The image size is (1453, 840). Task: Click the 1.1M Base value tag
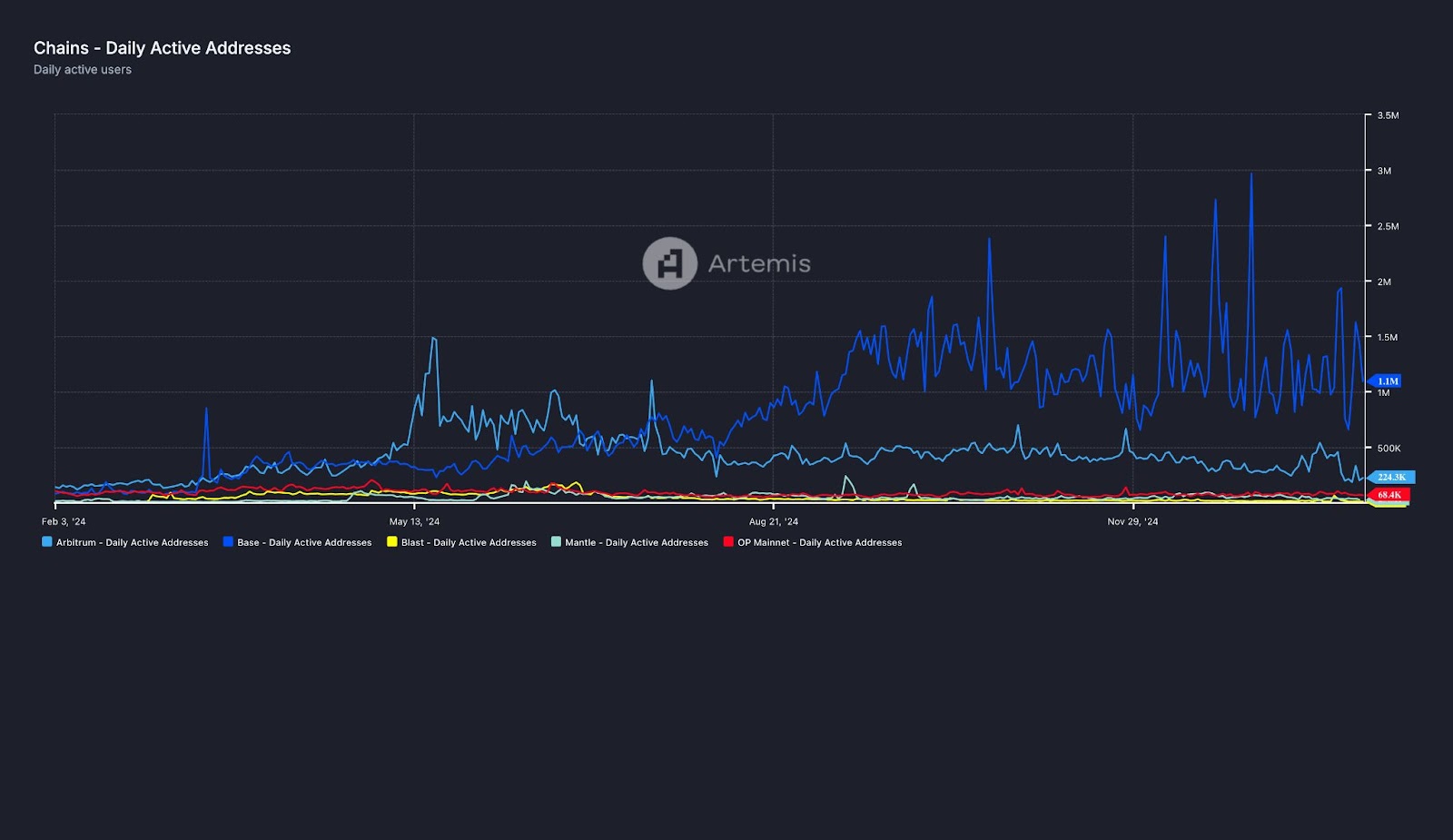(1385, 381)
